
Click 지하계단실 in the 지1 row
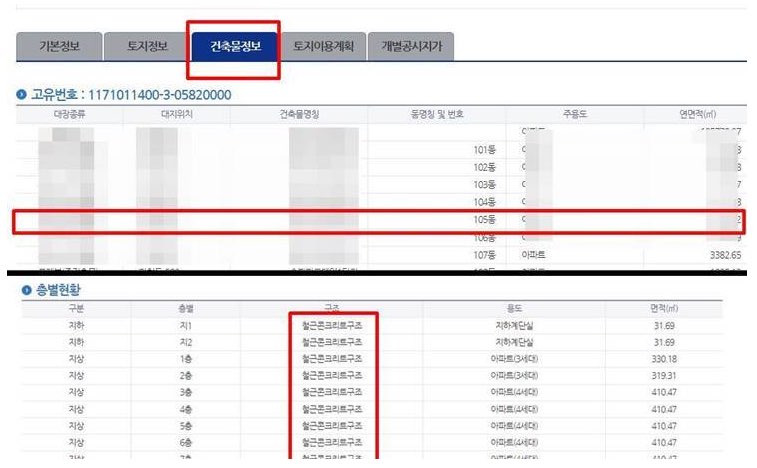(514, 326)
